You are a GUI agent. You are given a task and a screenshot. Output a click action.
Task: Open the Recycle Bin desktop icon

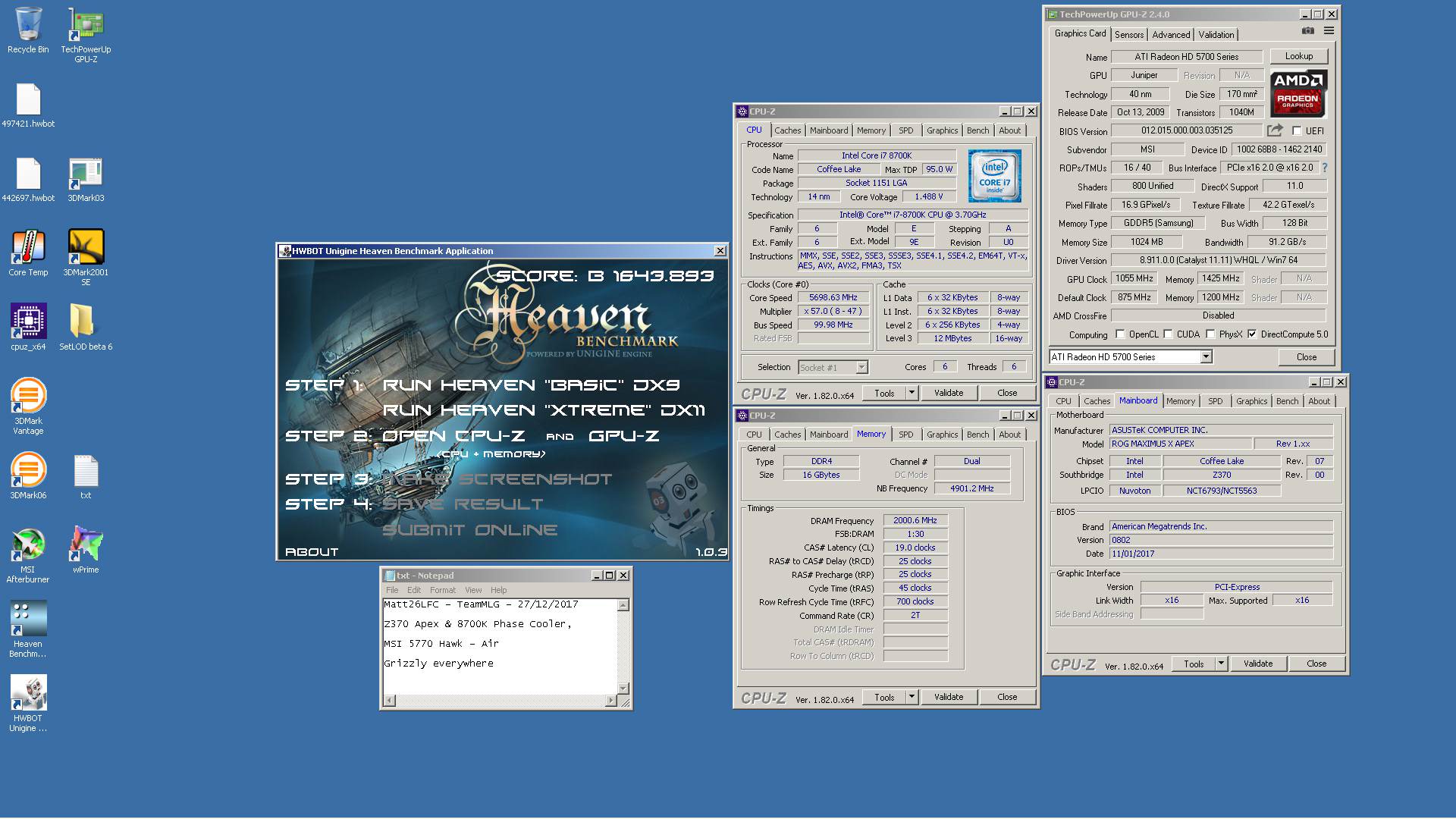pyautogui.click(x=28, y=30)
